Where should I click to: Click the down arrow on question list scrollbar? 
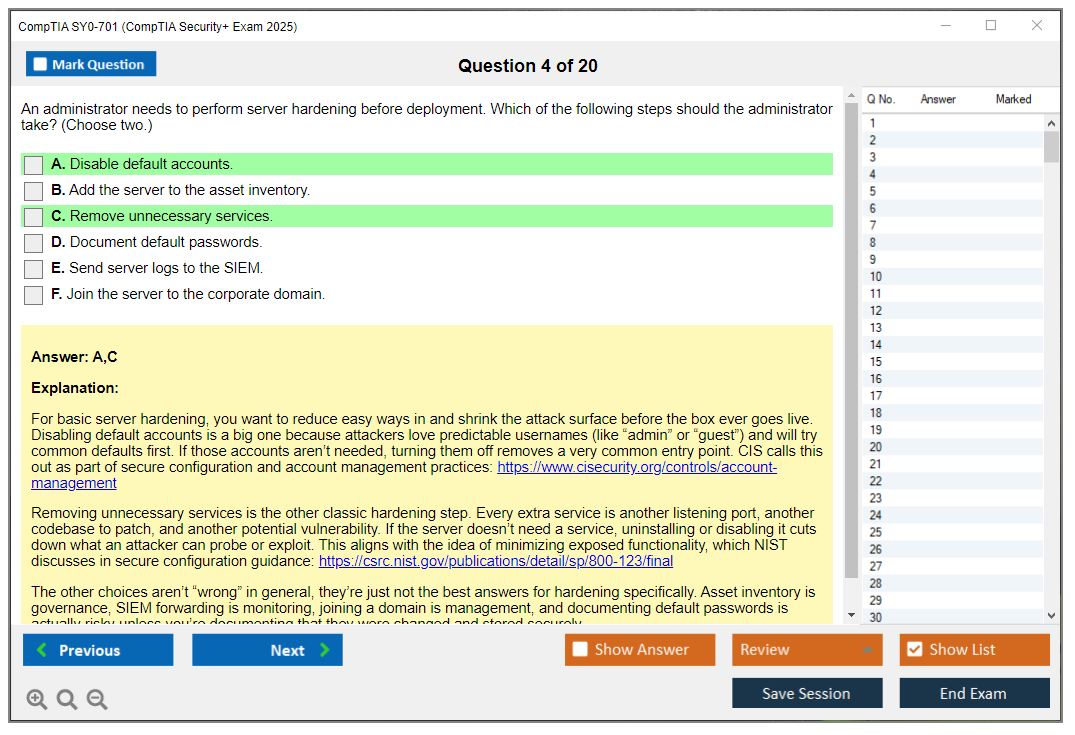[1051, 614]
